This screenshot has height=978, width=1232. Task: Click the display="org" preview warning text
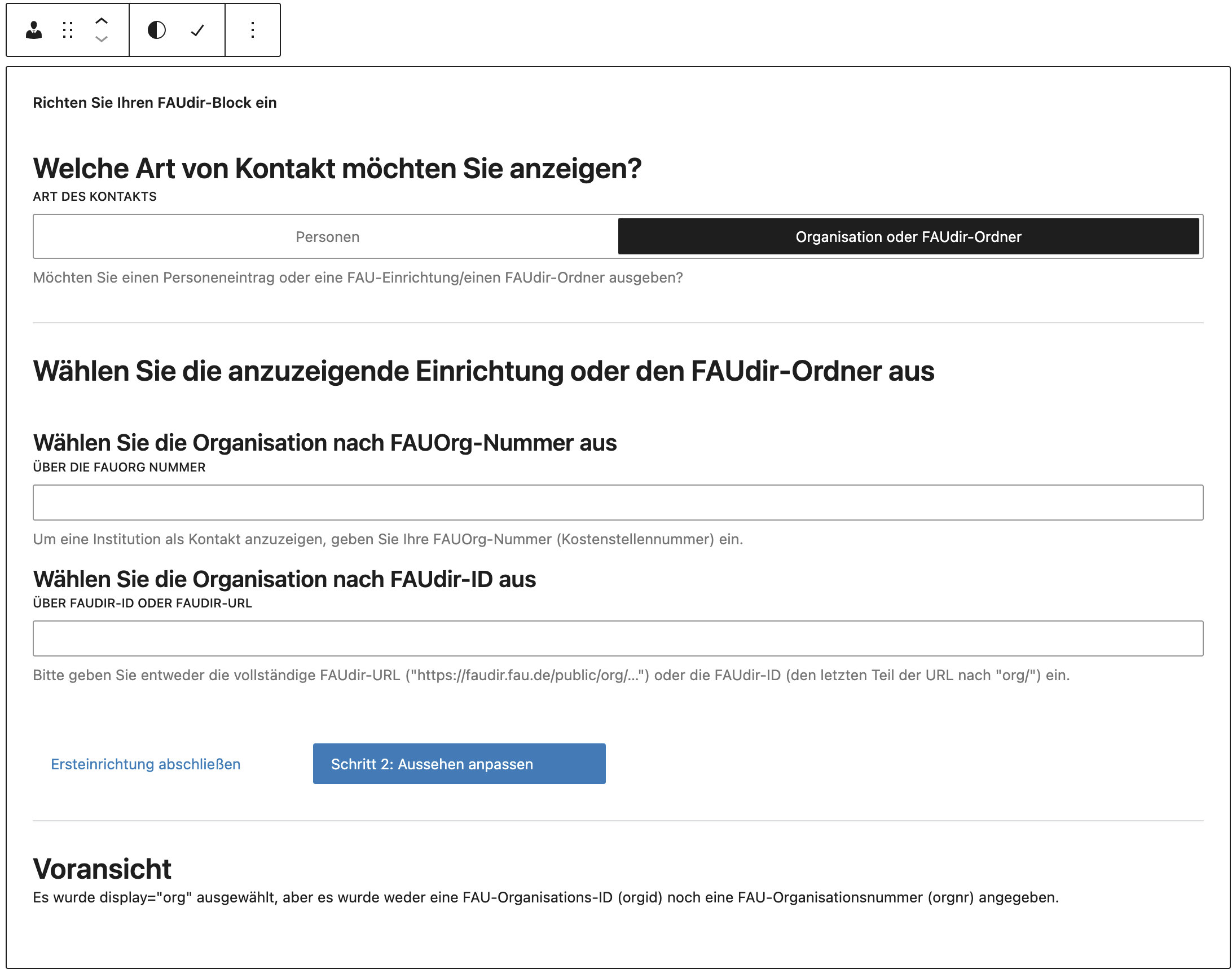pyautogui.click(x=545, y=897)
